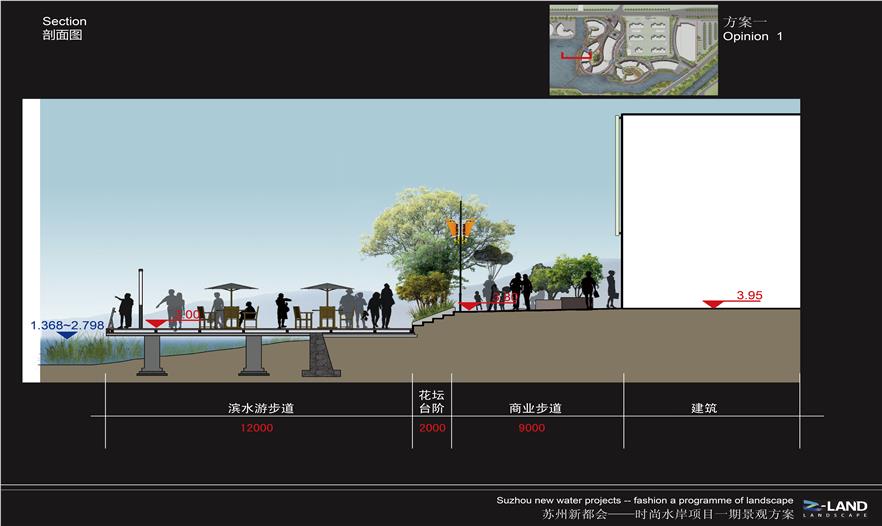Click the '1.368~2.798' water level text
The height and width of the screenshot is (526, 882).
pos(66,325)
